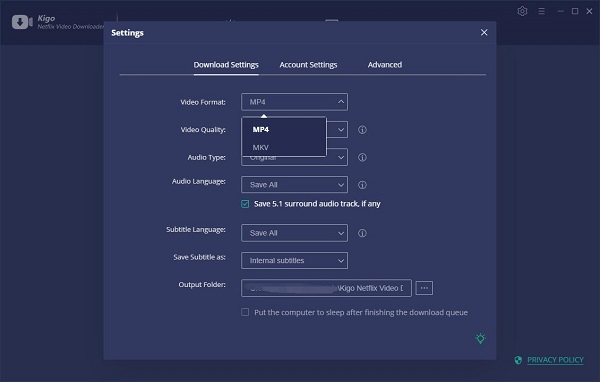Click the Kigo app logo icon
This screenshot has height=382, width=600.
(22, 22)
